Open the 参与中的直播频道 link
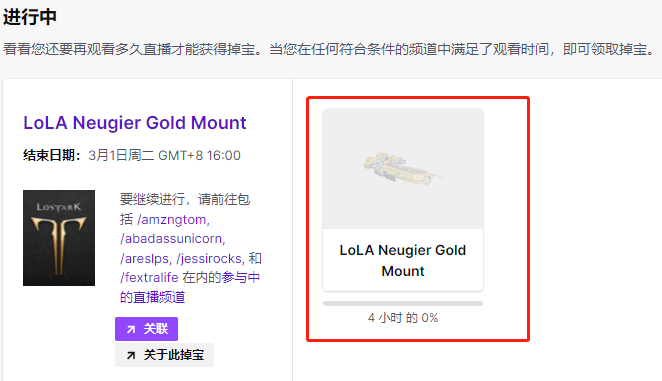662x381 pixels. (190, 287)
